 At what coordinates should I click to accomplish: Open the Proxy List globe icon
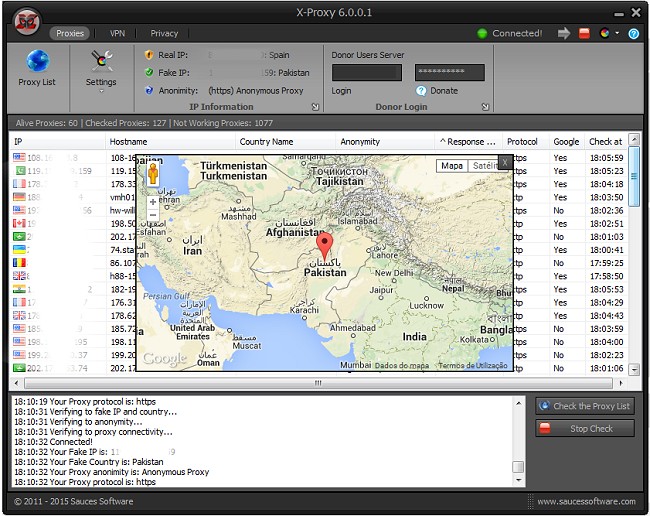(x=37, y=62)
